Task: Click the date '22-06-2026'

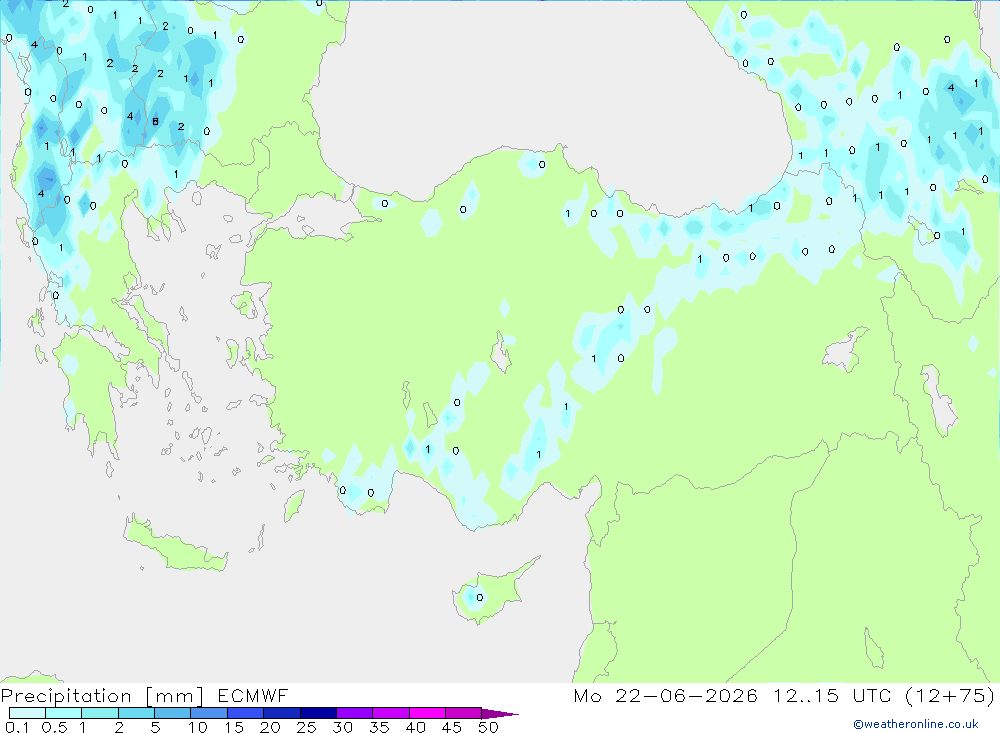Action: [686, 695]
